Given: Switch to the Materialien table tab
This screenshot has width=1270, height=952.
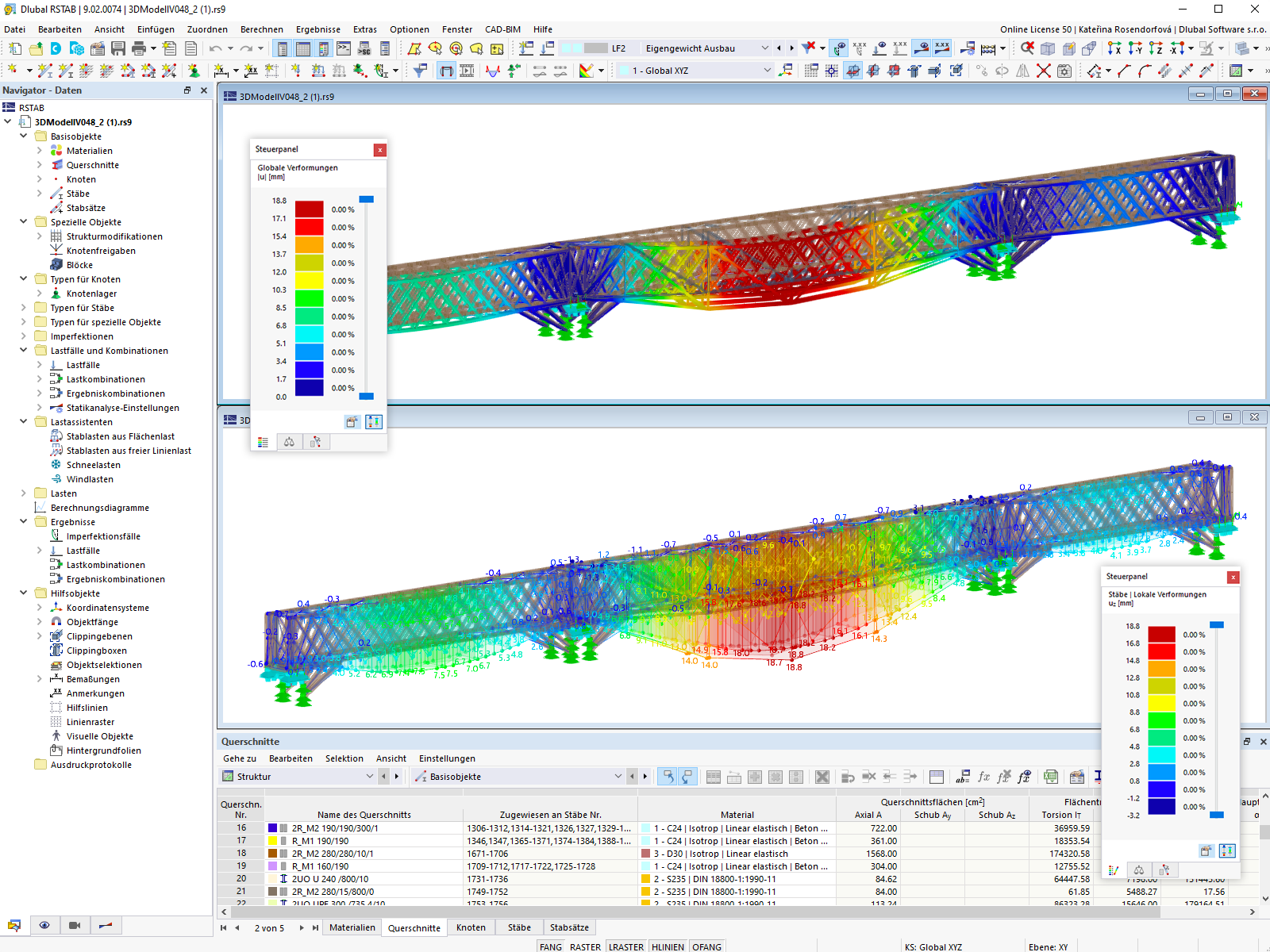Looking at the screenshot, I should coord(352,927).
